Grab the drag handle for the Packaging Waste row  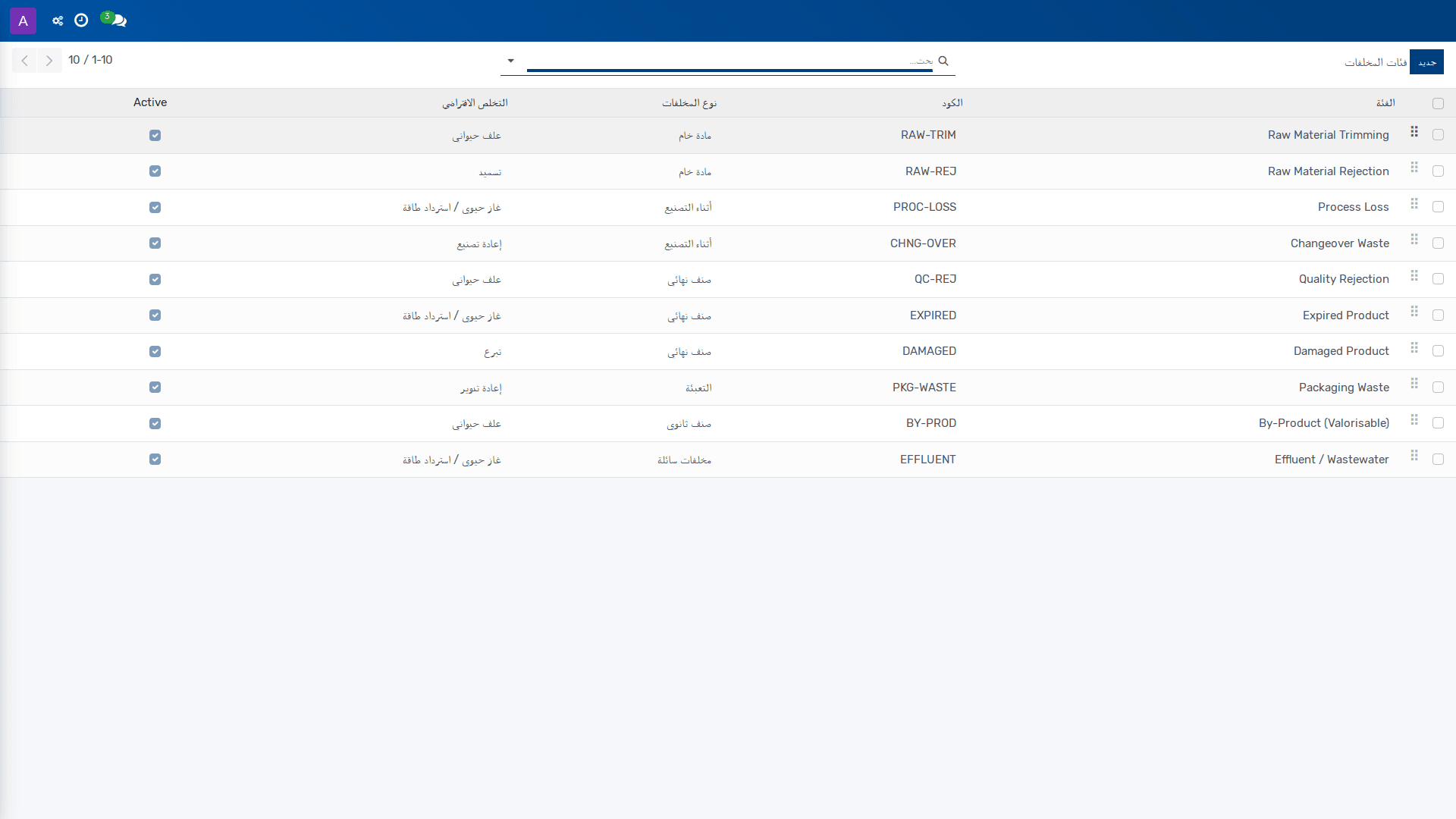1414,384
